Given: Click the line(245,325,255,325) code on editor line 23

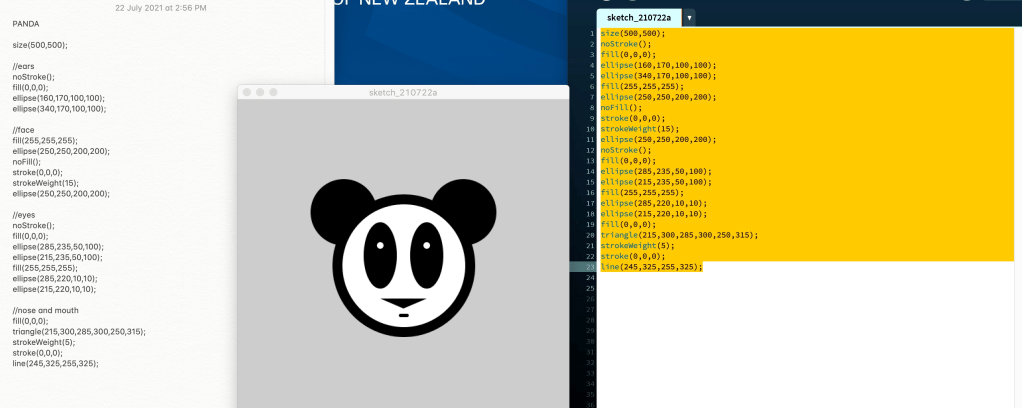Looking at the screenshot, I should pos(651,267).
